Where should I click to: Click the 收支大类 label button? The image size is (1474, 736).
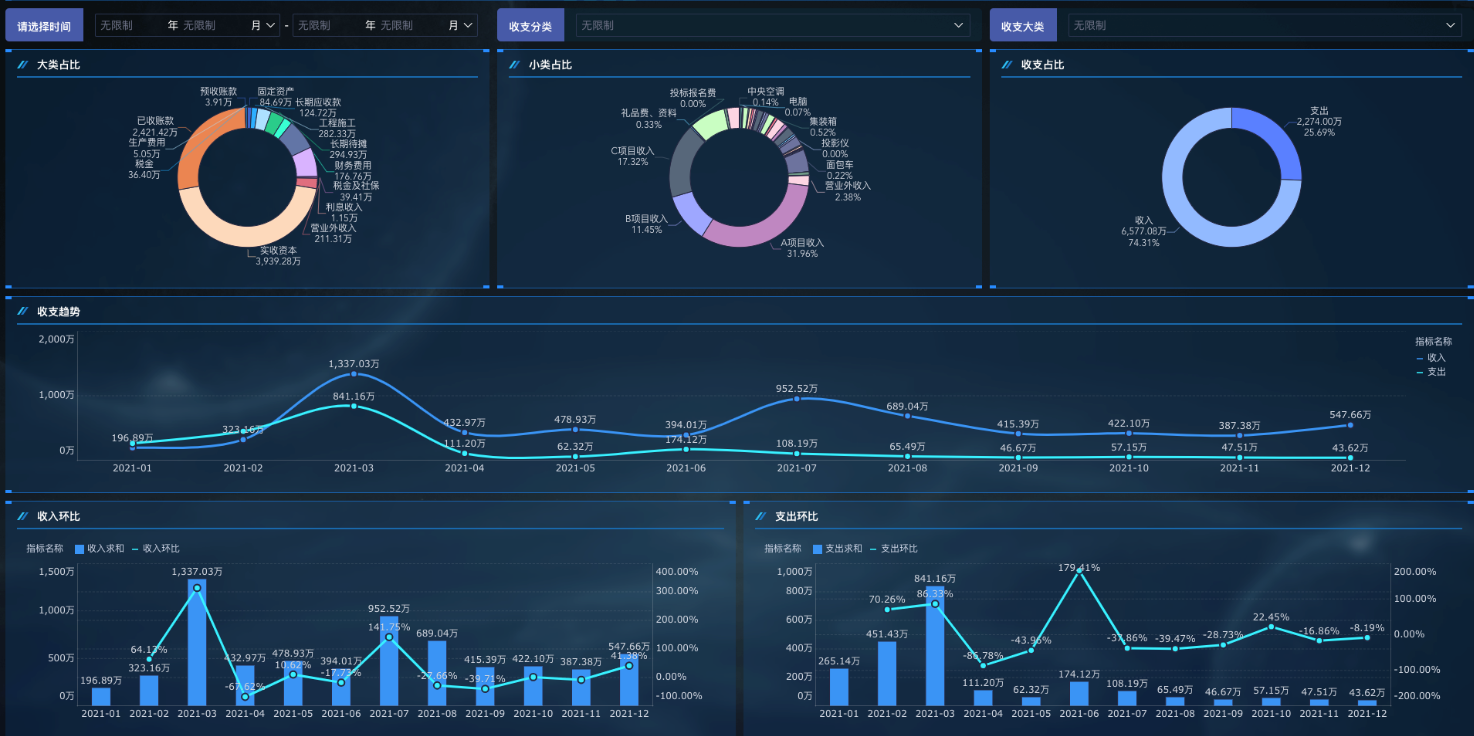coord(1023,26)
